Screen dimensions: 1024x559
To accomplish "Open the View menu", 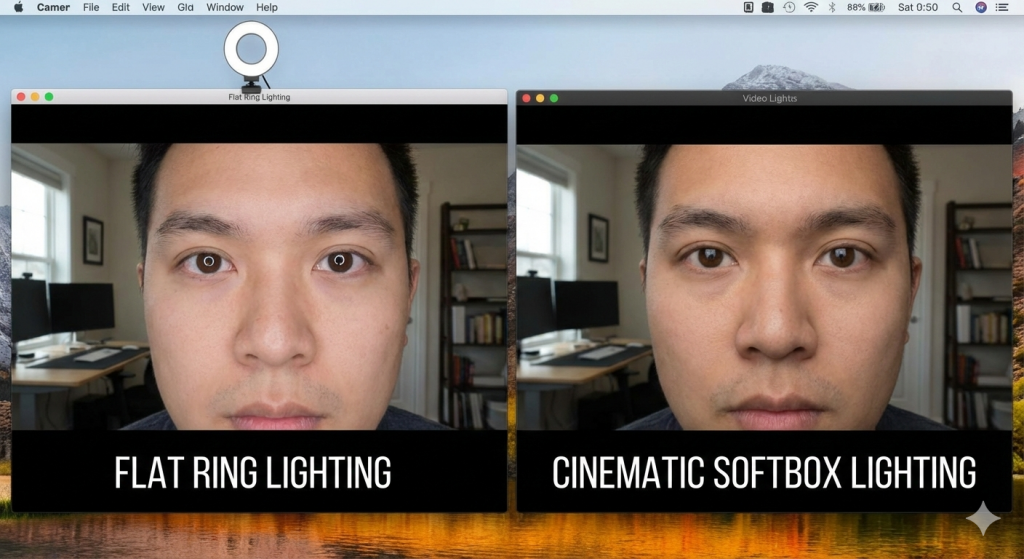I will [x=153, y=7].
